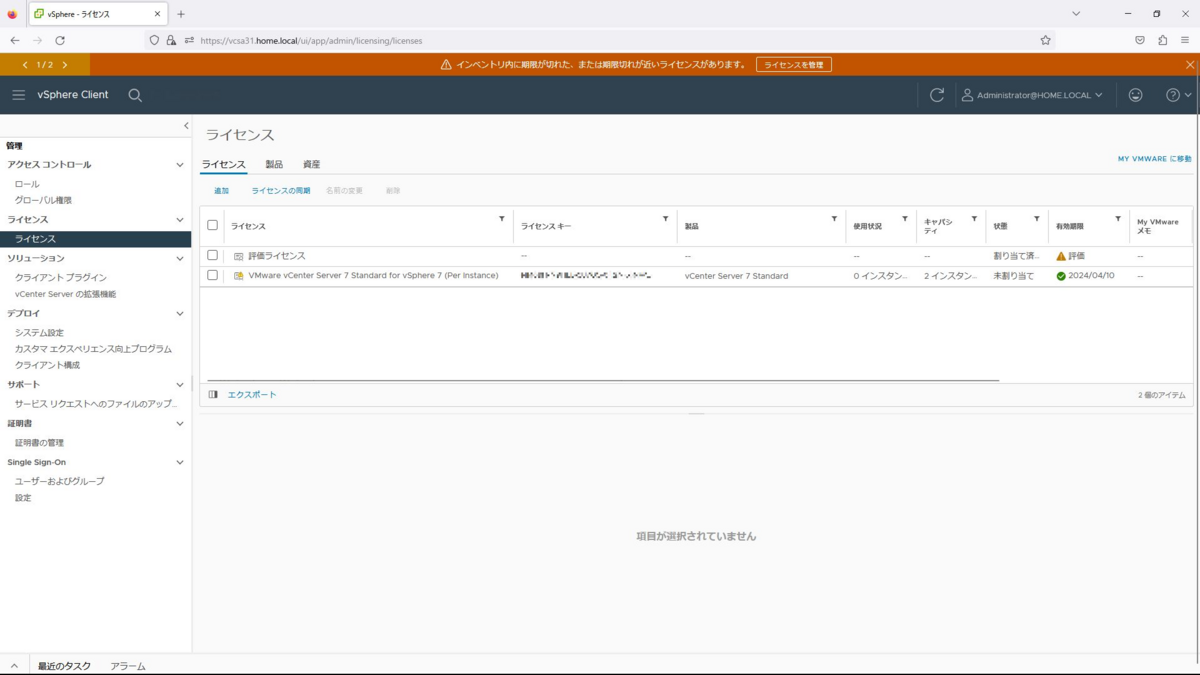The height and width of the screenshot is (675, 1200).
Task: Open the 最近のタスク tab
Action: 64,666
